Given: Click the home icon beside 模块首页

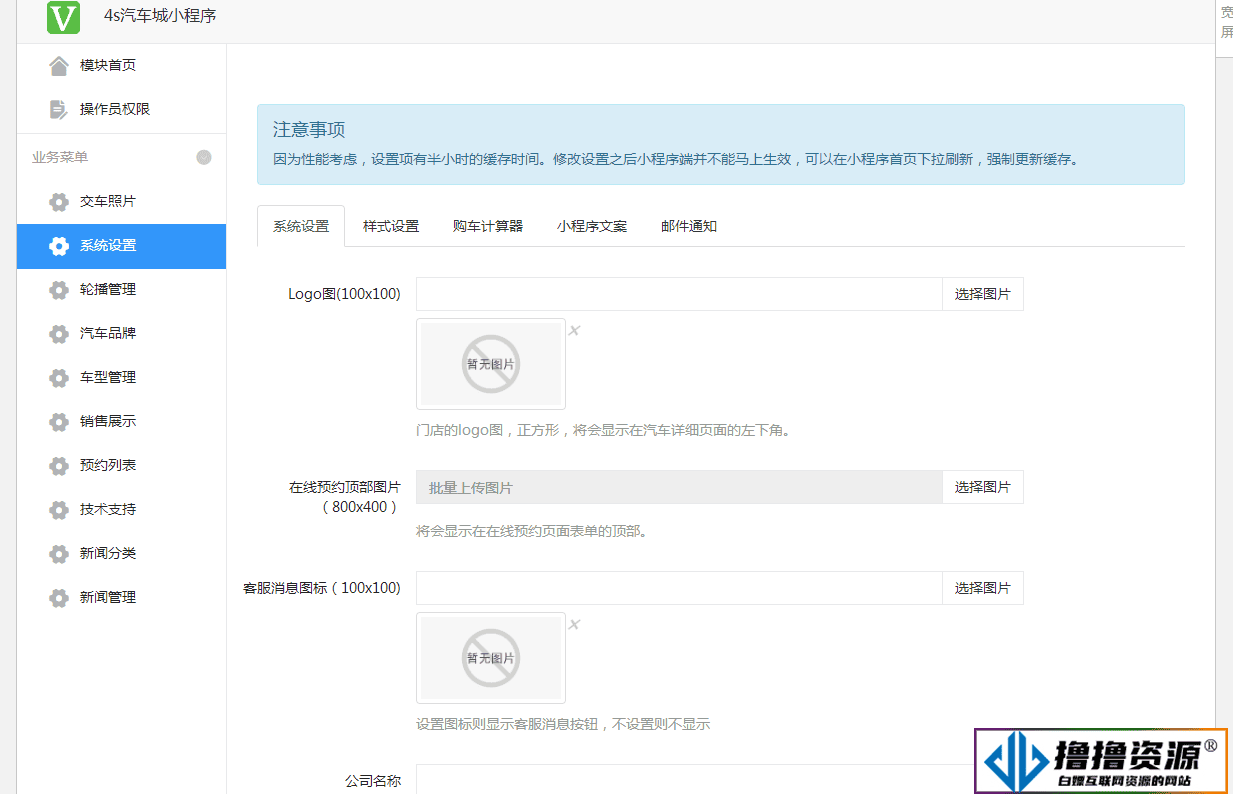Looking at the screenshot, I should pyautogui.click(x=59, y=65).
